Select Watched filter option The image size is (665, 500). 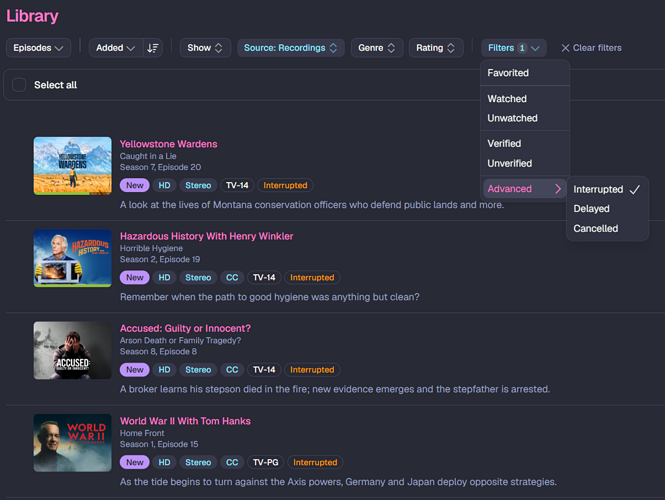pos(525,99)
